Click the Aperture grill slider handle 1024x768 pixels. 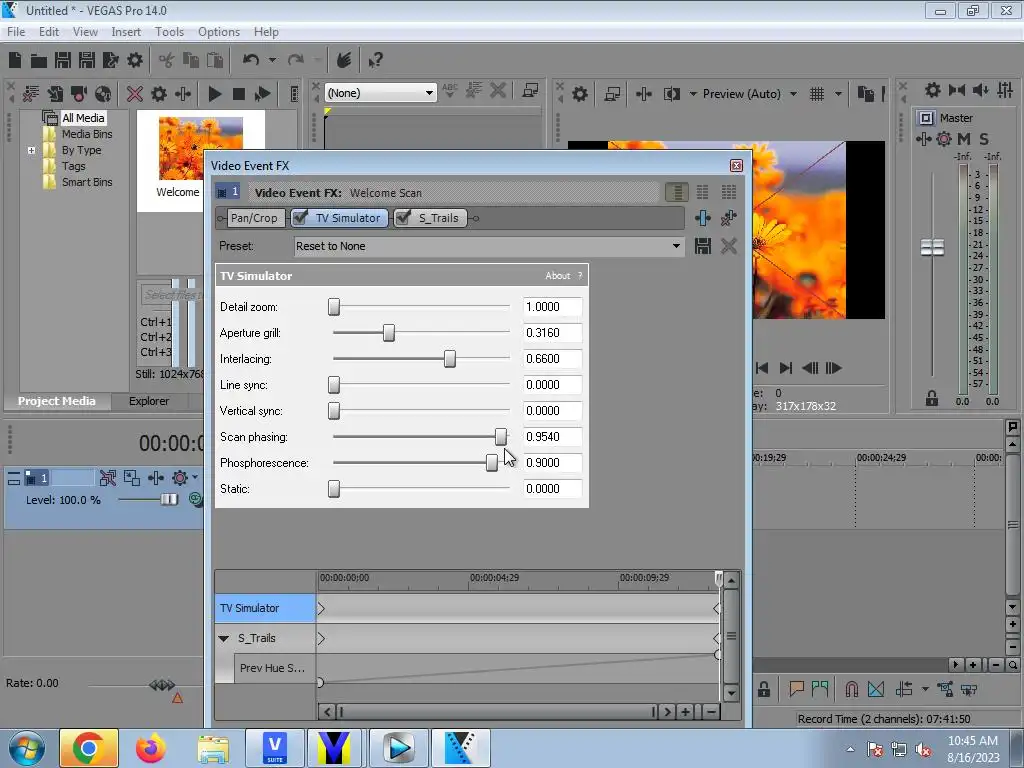click(x=389, y=332)
